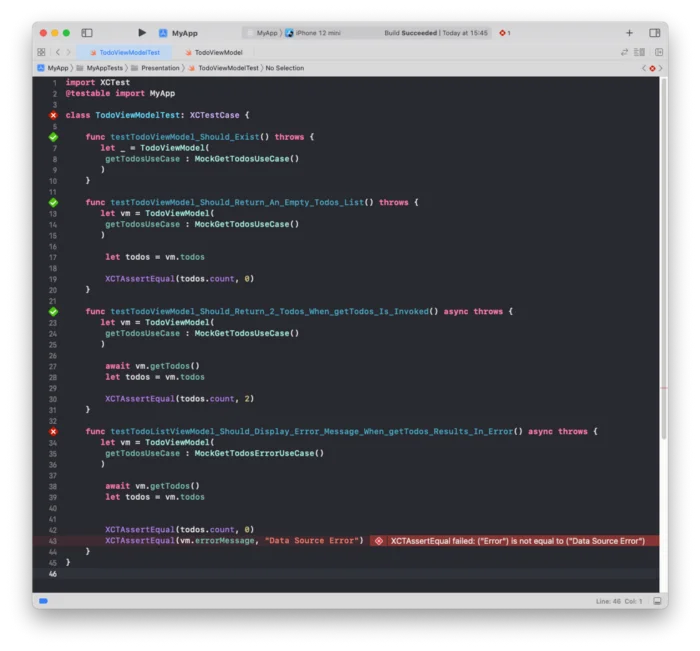Go back in editor history
The width and height of the screenshot is (700, 651).
click(x=58, y=52)
